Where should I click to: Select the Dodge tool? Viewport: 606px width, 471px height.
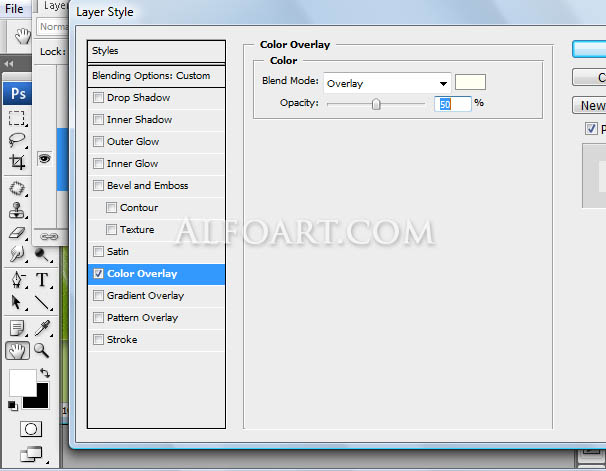[x=42, y=255]
